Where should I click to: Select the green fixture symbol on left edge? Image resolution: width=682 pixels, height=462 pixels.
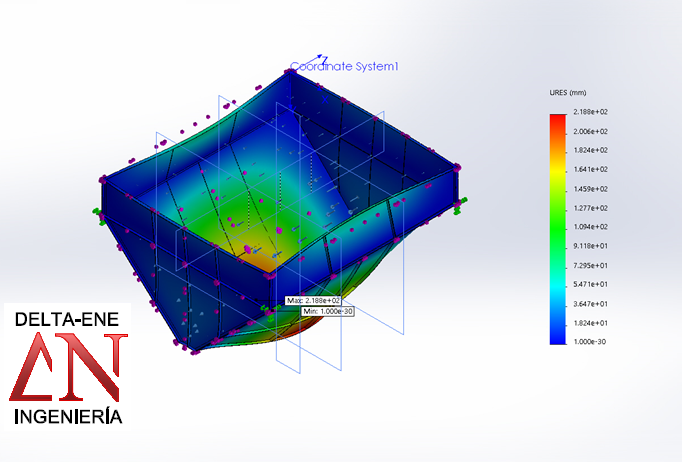tap(97, 212)
